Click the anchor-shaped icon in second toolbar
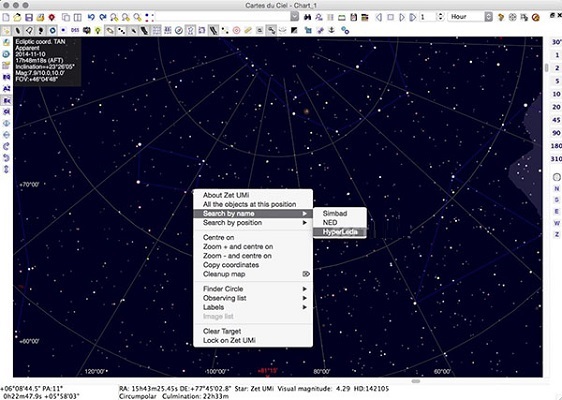 [332, 30]
